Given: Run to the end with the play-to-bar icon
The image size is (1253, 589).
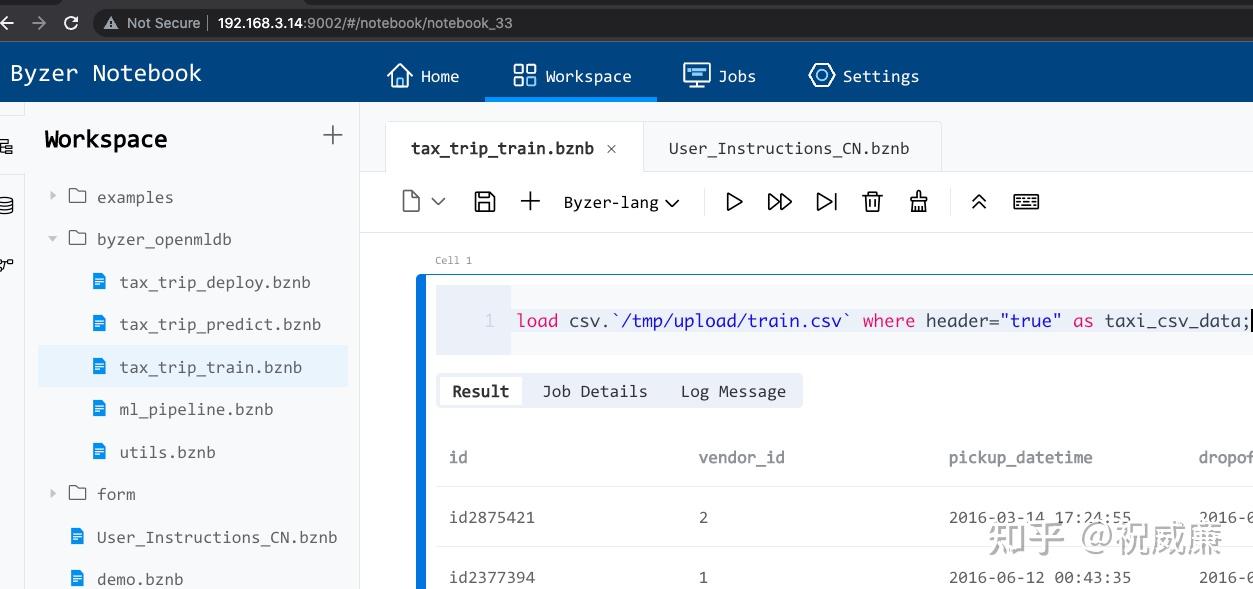Looking at the screenshot, I should (x=826, y=202).
